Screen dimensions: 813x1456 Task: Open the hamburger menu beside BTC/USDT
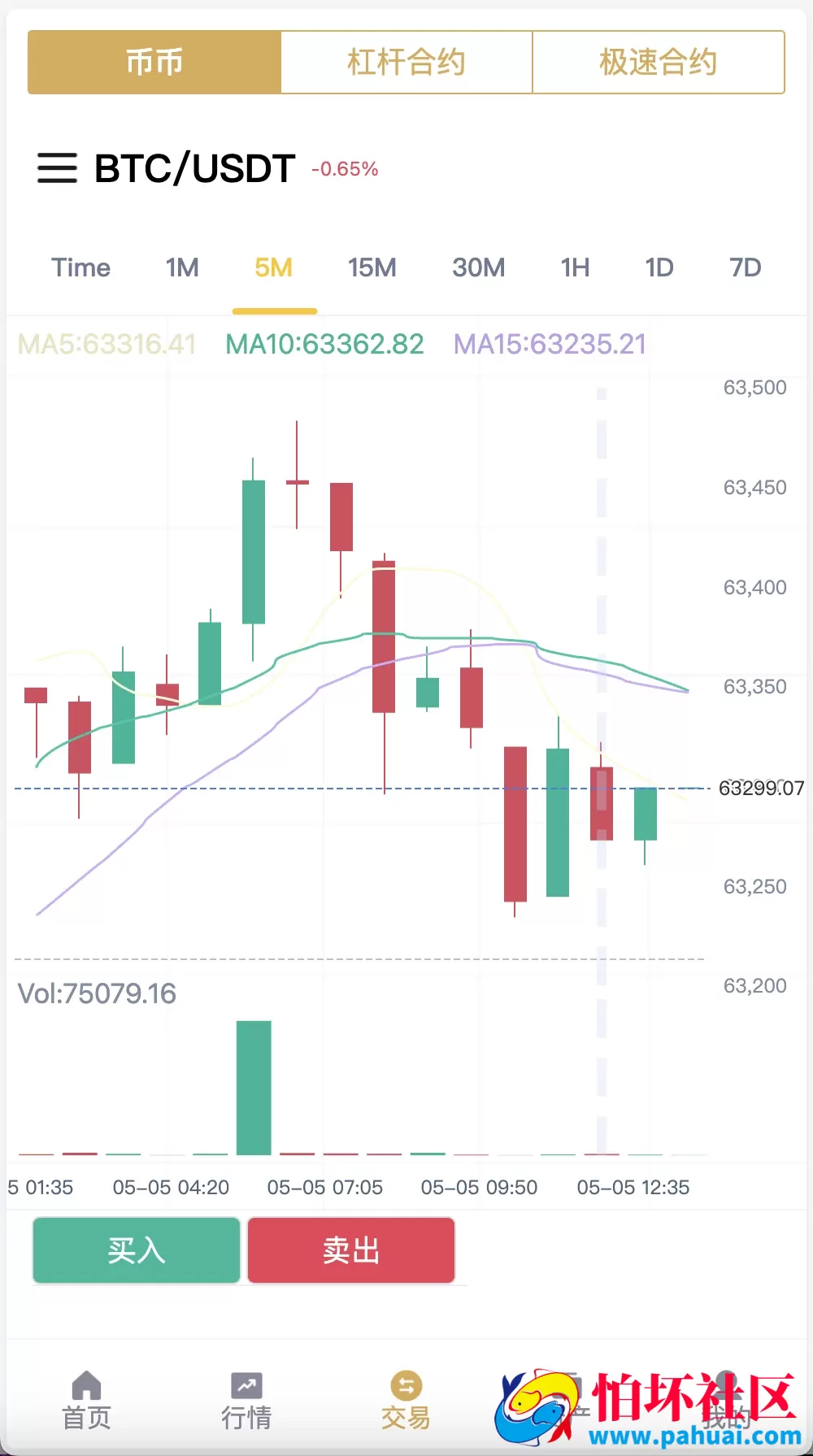pyautogui.click(x=57, y=168)
